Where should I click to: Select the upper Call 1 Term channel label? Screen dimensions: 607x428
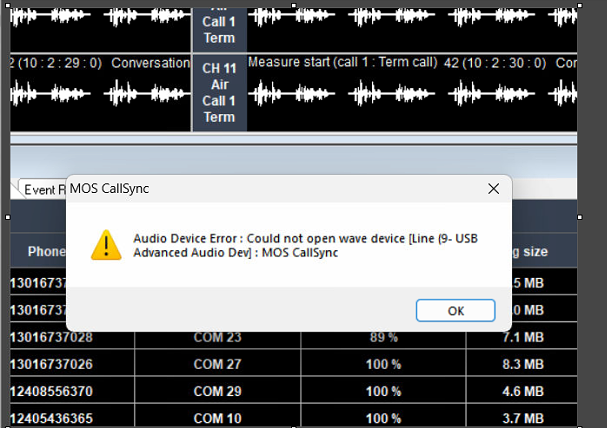tap(219, 30)
